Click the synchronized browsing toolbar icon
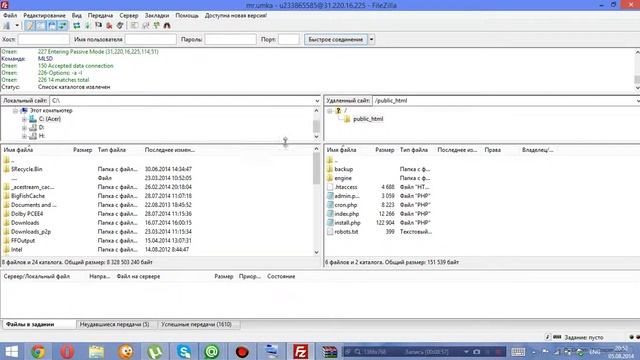This screenshot has width=640, height=360. pyautogui.click(x=157, y=26)
